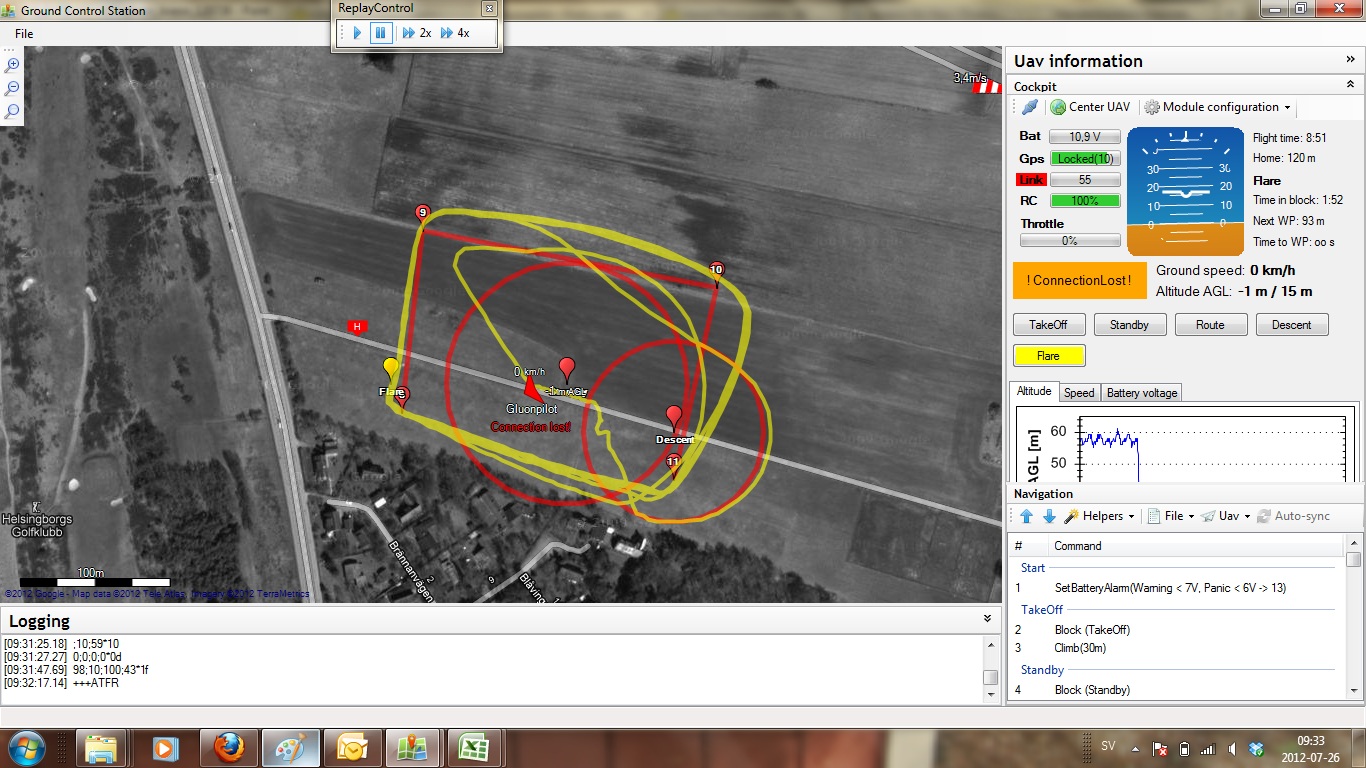
Task: Click the volume speaker tray icon
Action: click(x=1233, y=748)
